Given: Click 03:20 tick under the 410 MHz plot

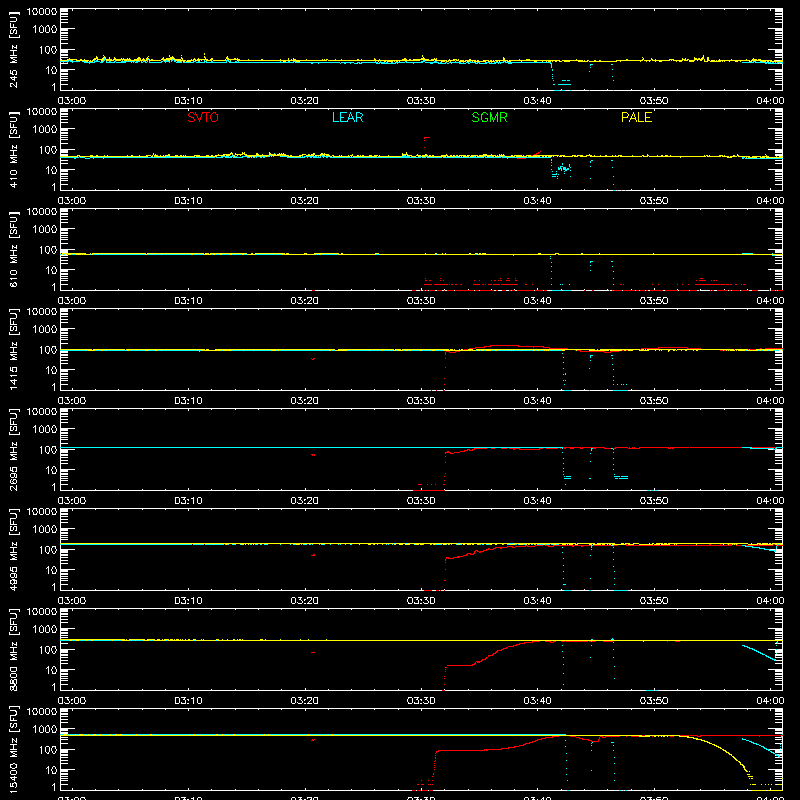Looking at the screenshot, I should 305,201.
